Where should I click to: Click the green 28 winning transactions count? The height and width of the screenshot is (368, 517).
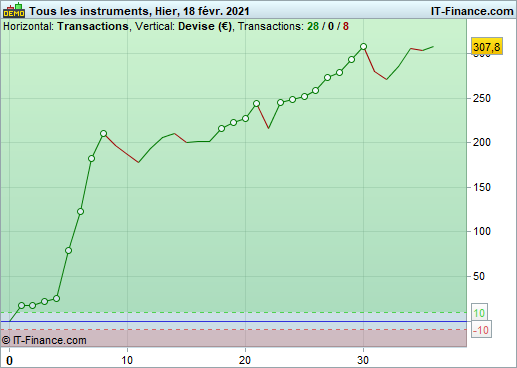[313, 26]
